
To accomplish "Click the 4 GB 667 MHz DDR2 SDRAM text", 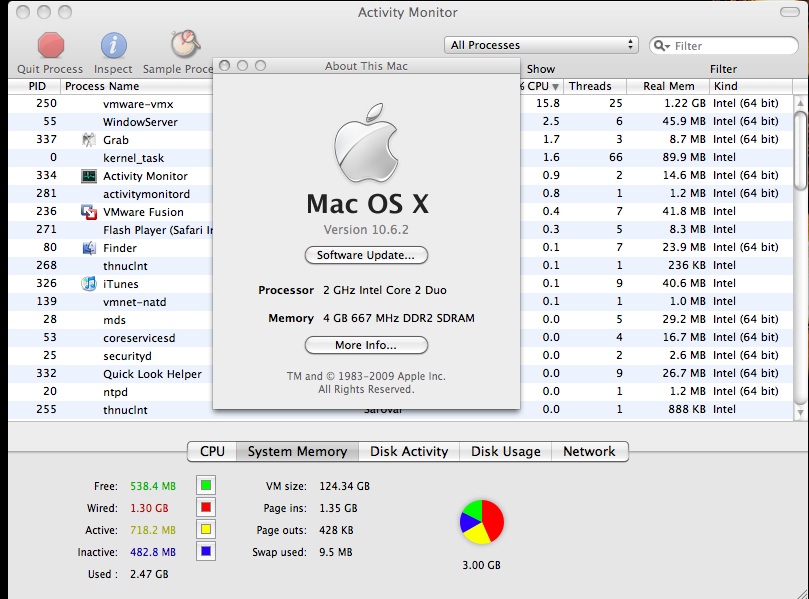I will click(399, 318).
